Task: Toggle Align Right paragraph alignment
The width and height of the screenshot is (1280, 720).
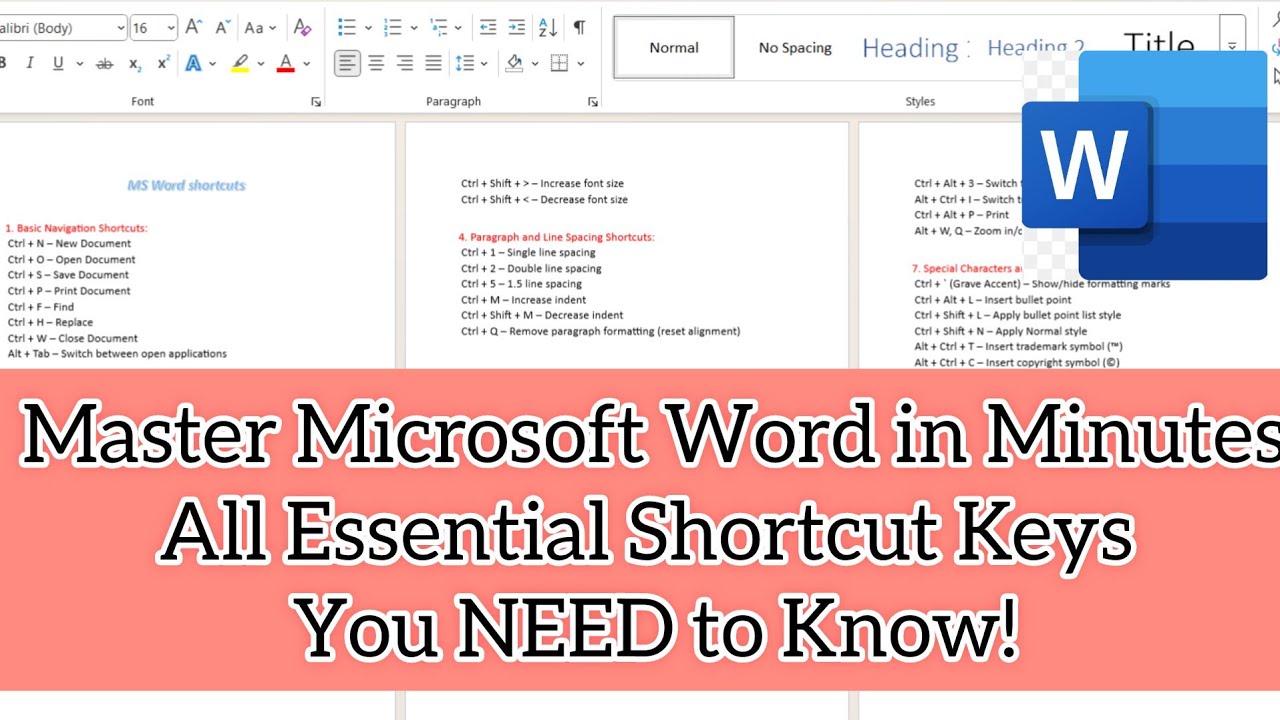Action: click(x=404, y=63)
